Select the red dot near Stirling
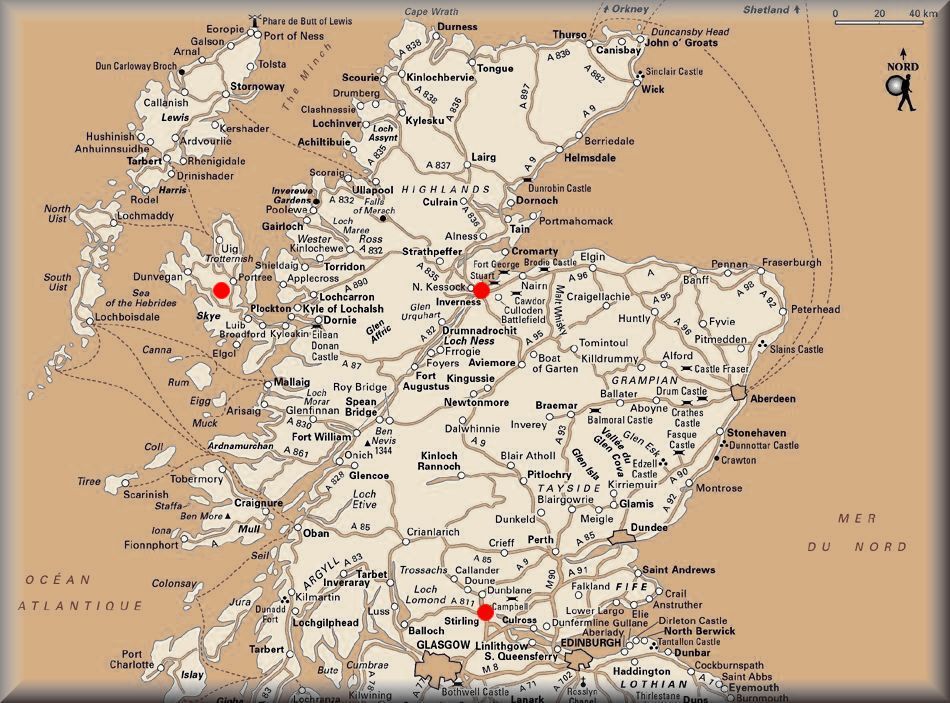 point(485,613)
